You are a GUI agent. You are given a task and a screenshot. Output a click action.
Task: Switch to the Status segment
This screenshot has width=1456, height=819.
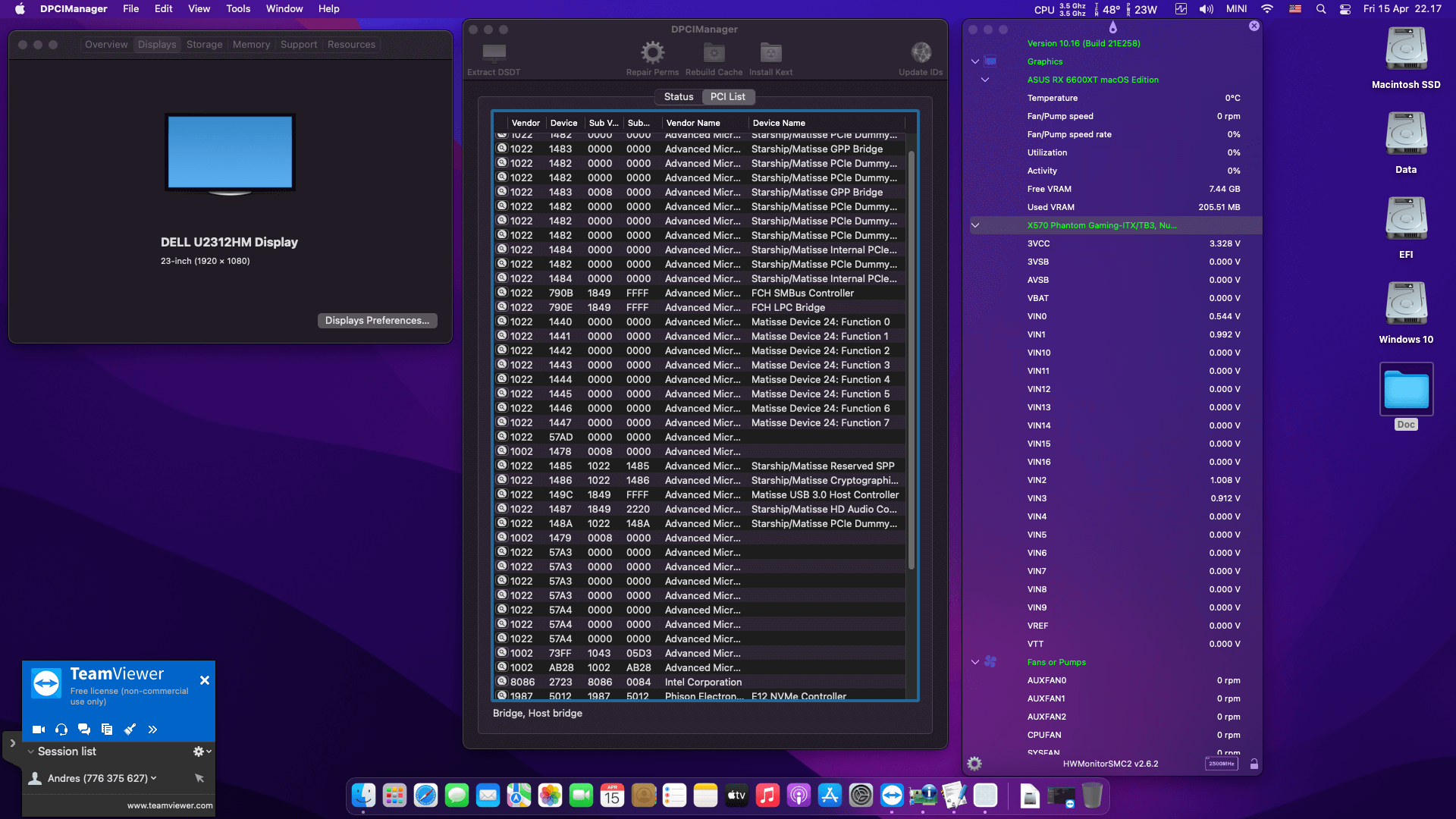[x=679, y=97]
